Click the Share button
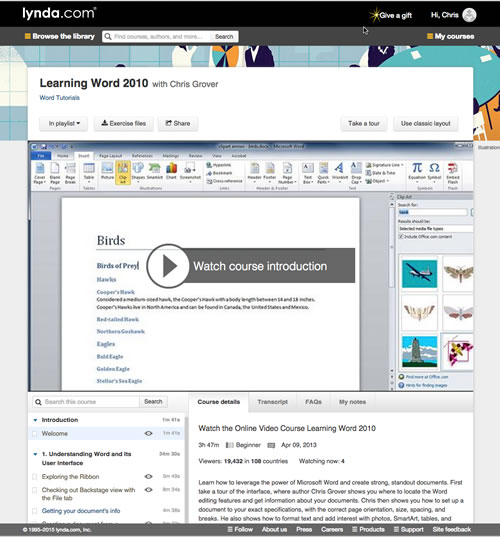Image resolution: width=500 pixels, height=537 pixels. [x=178, y=123]
